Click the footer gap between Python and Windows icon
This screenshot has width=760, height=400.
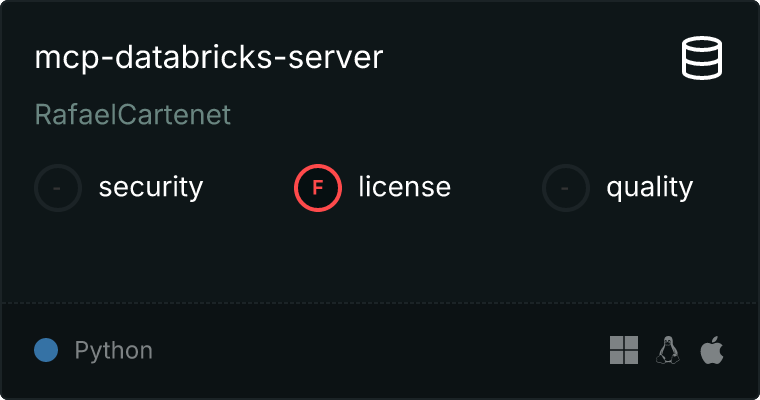380,351
